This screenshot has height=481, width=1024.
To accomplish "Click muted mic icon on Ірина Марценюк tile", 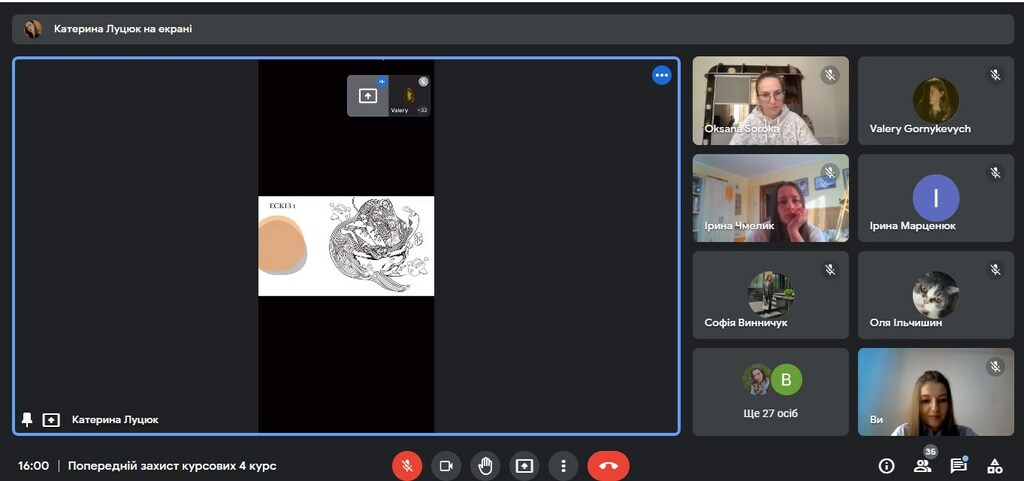I will click(995, 173).
